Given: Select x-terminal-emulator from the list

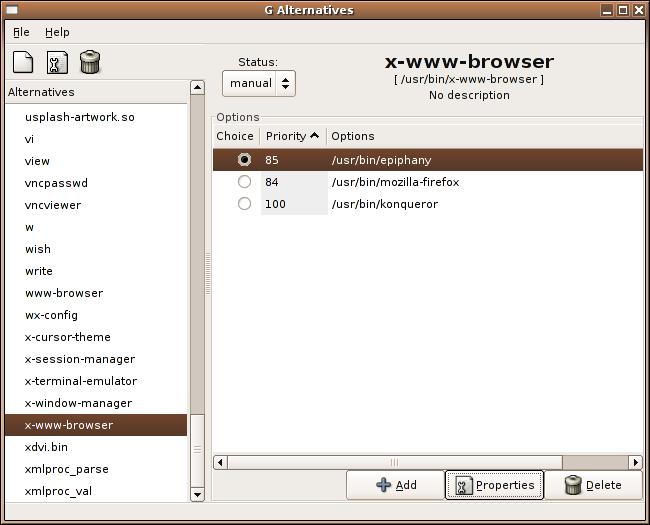Looking at the screenshot, I should pyautogui.click(x=80, y=381).
